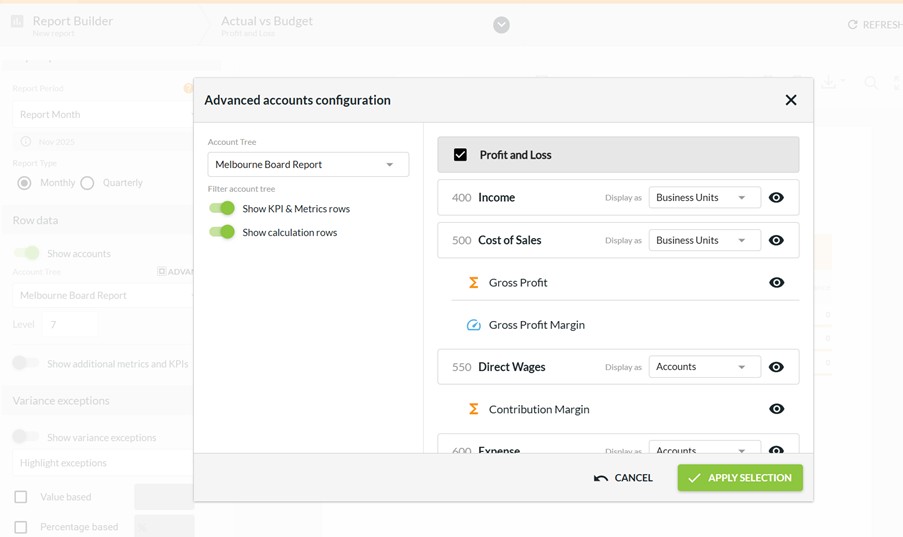This screenshot has width=903, height=537.
Task: Open Income Display as dropdown
Action: (704, 198)
